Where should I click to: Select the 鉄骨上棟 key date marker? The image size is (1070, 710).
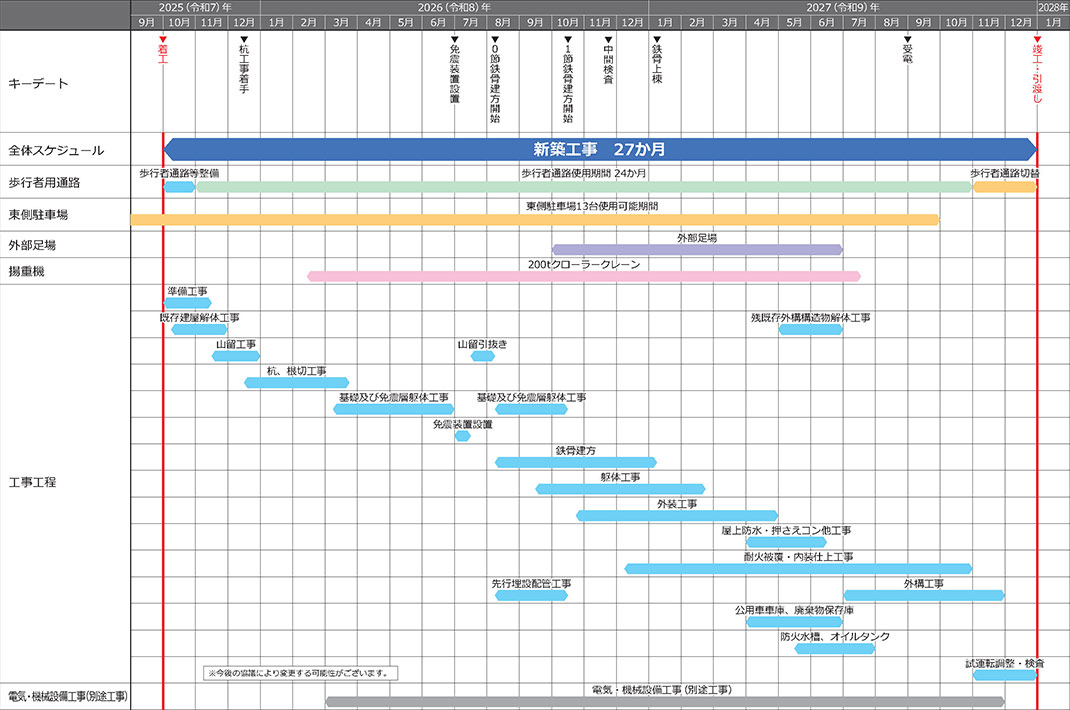click(657, 62)
